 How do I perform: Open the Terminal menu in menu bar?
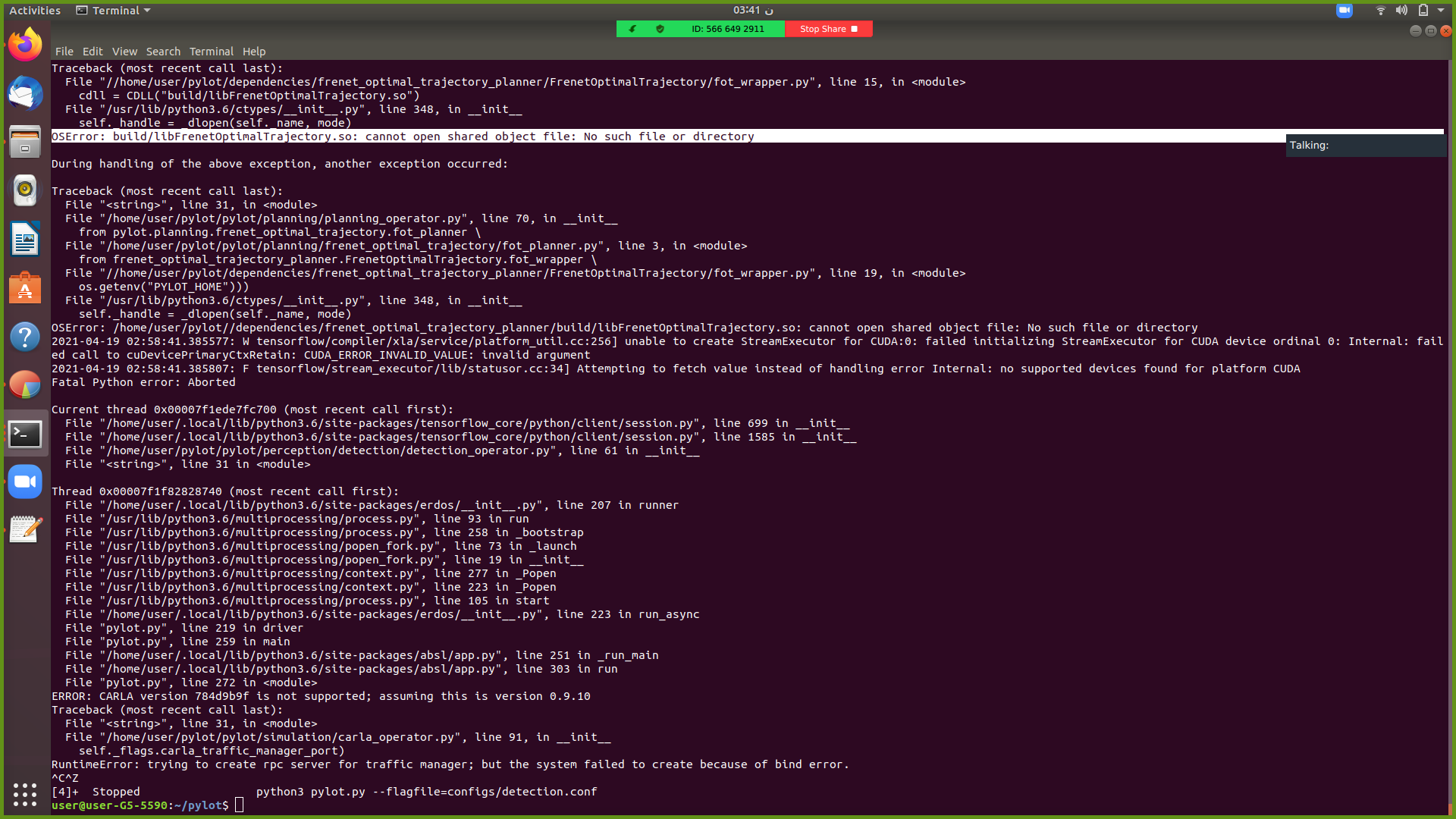(211, 52)
